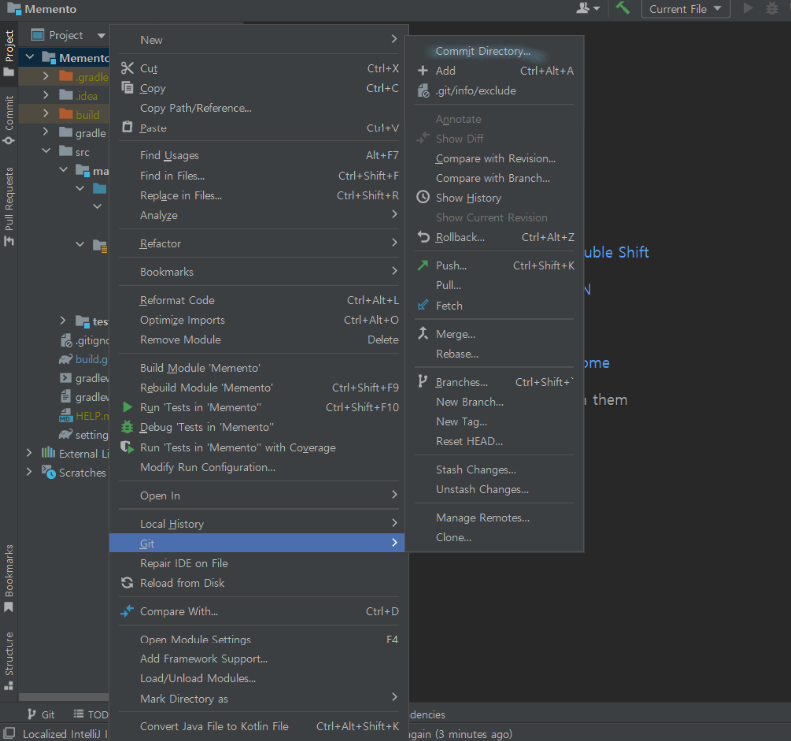Open the Current File run configuration dropdown
The height and width of the screenshot is (741, 791).
686,9
